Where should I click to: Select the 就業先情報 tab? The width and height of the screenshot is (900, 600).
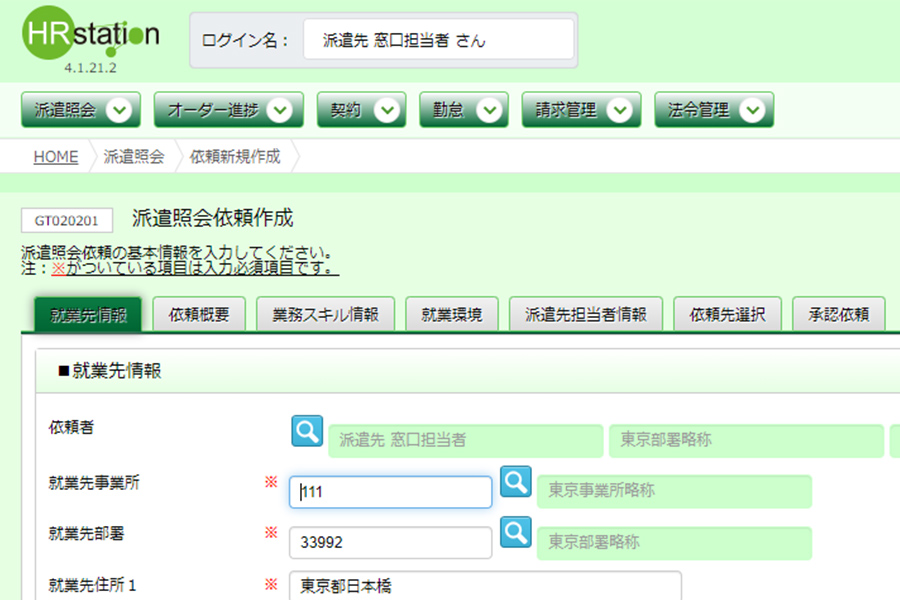pyautogui.click(x=88, y=315)
